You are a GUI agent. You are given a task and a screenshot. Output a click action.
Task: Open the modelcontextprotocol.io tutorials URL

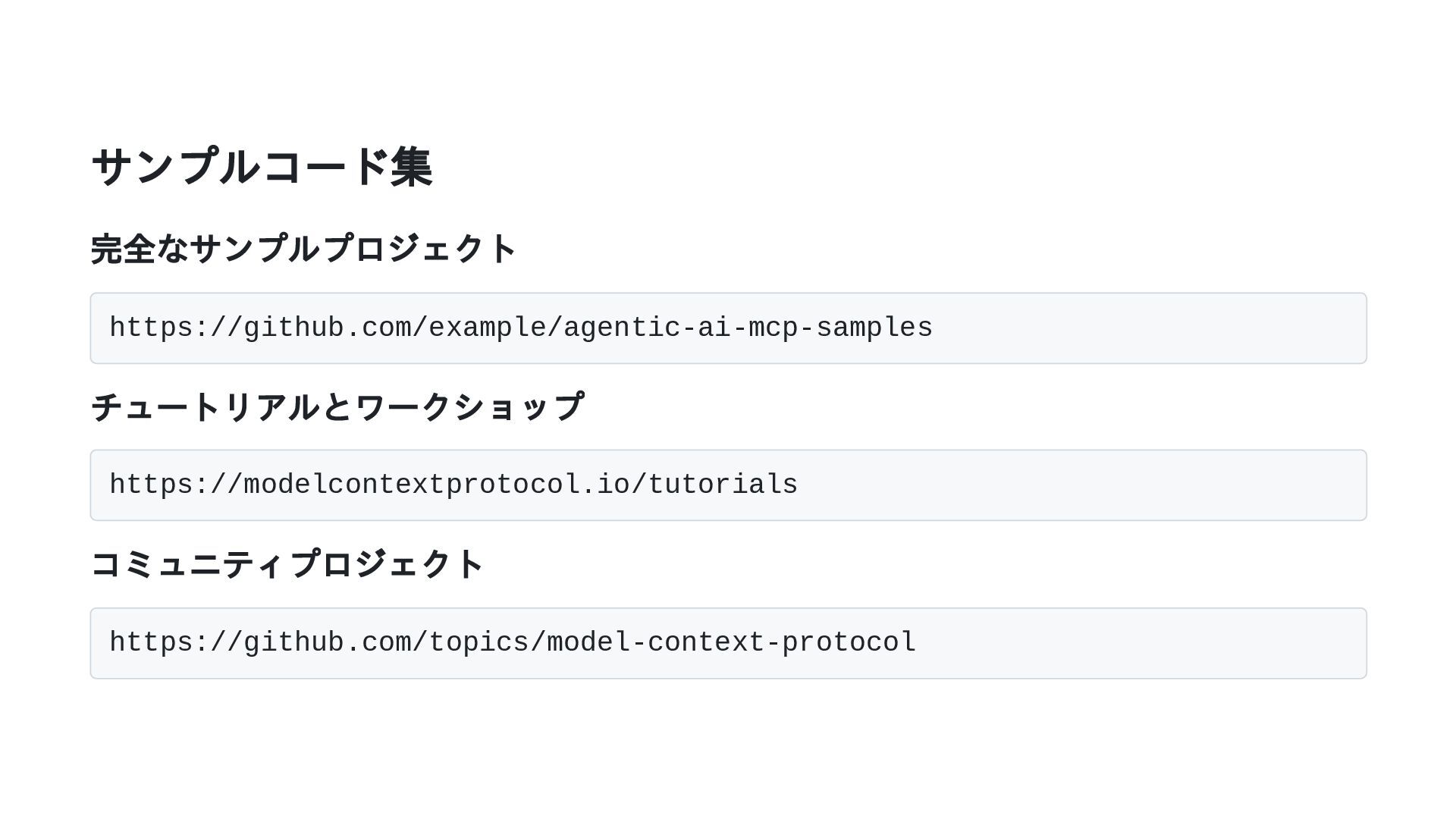pos(453,485)
